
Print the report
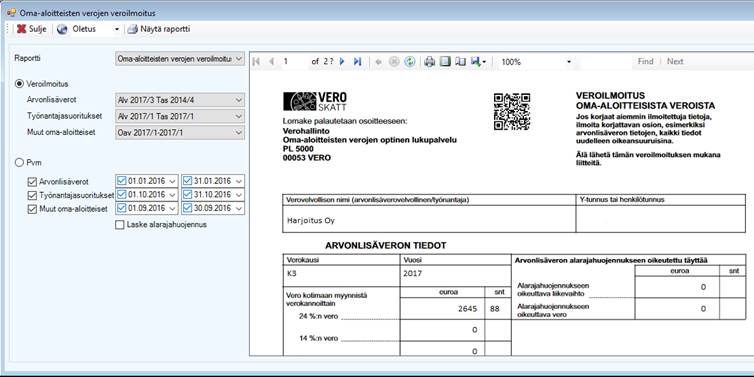click(429, 62)
